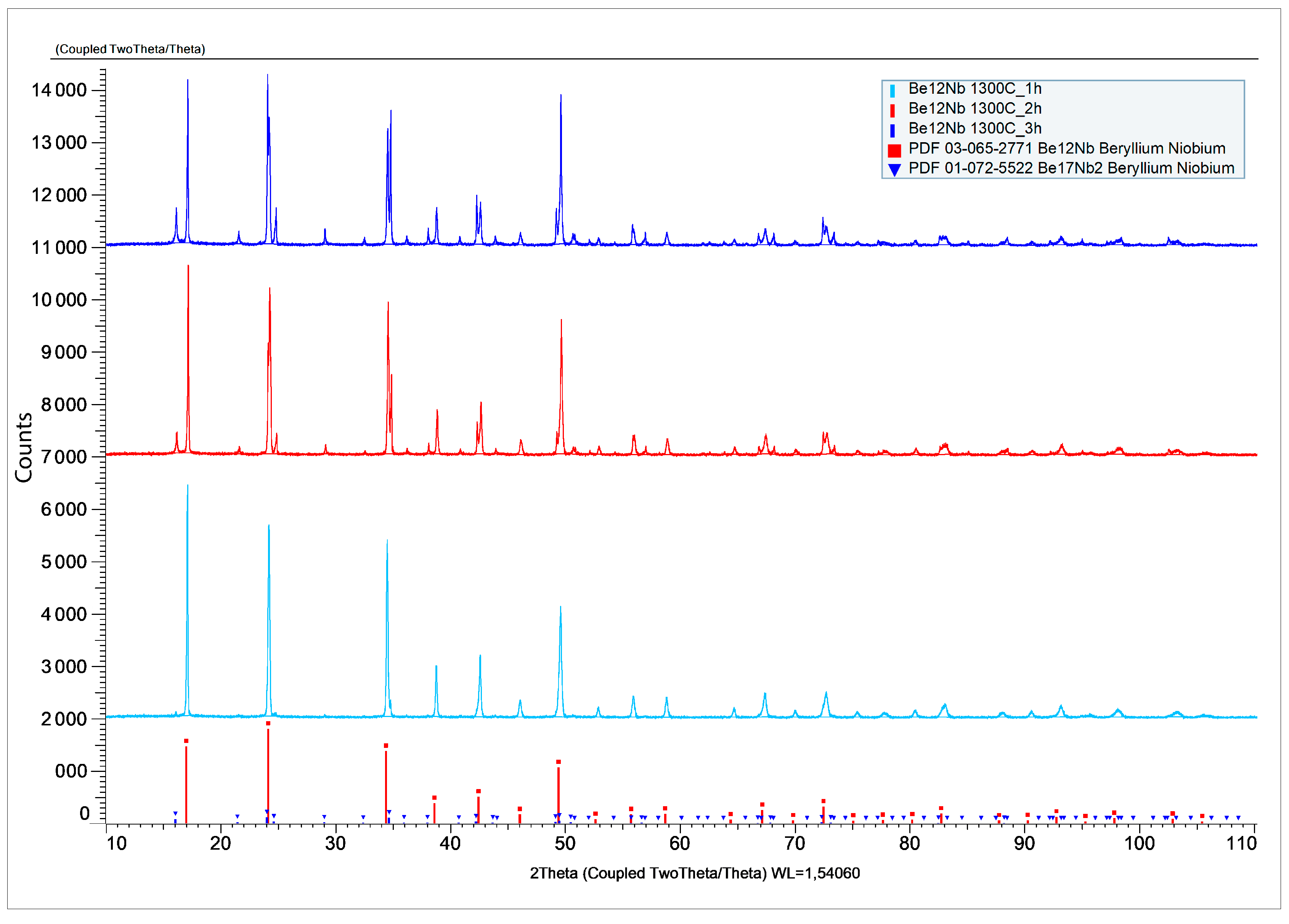This screenshot has width=1289, height=924.
Task: Click the 110 x-axis tick label
Action: click(1241, 843)
